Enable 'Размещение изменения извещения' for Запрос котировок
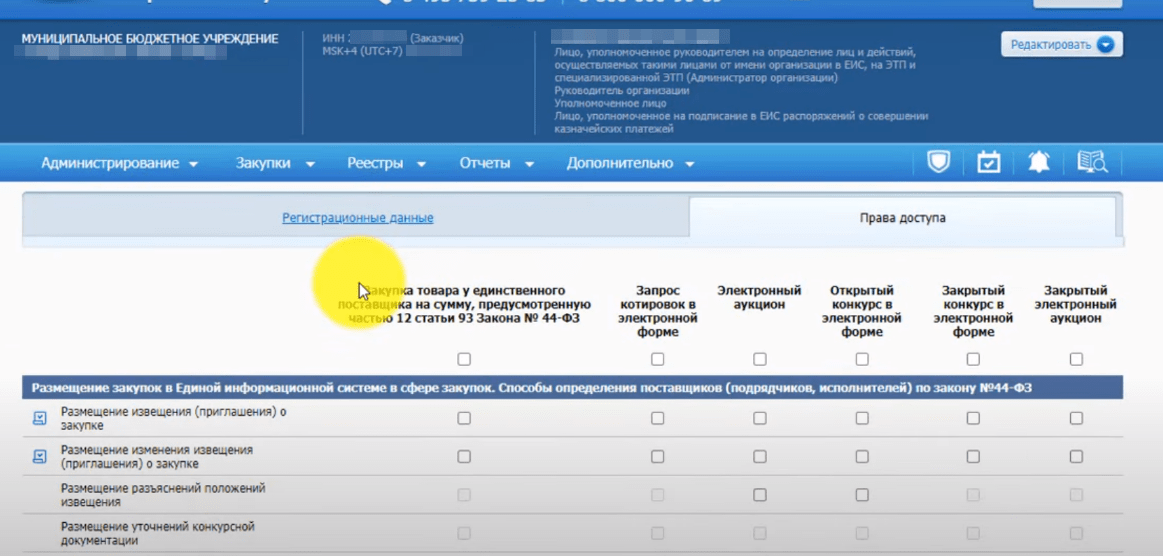The height and width of the screenshot is (556, 1163). (657, 457)
